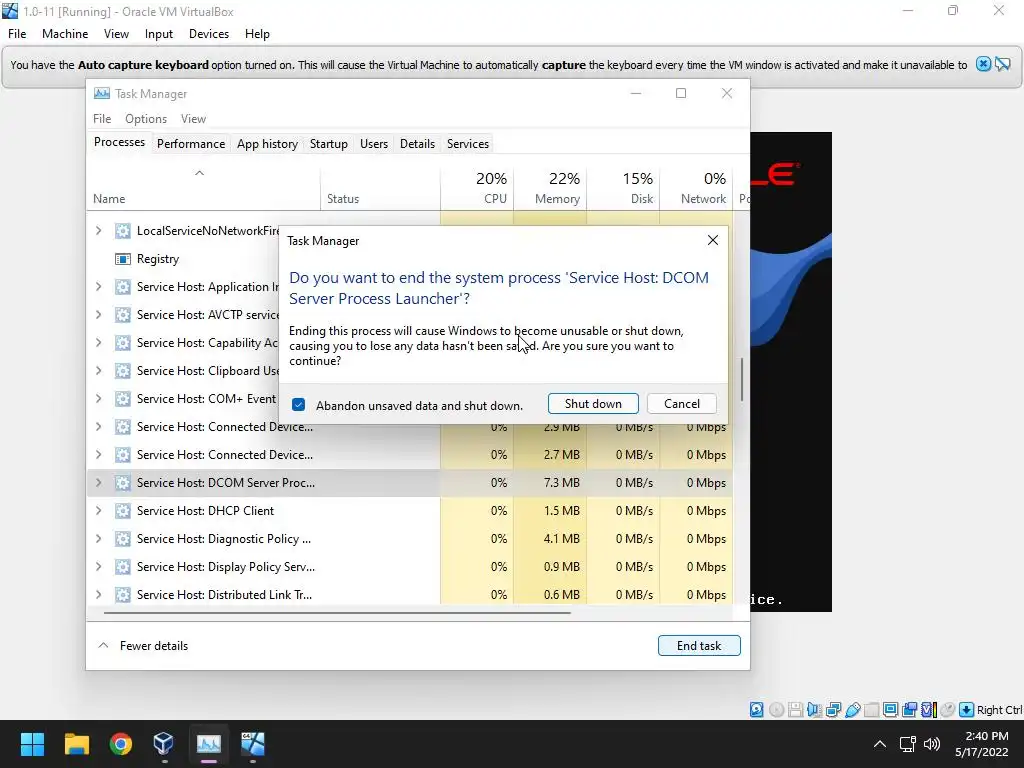Click the display settings indicator icon

click(890, 709)
